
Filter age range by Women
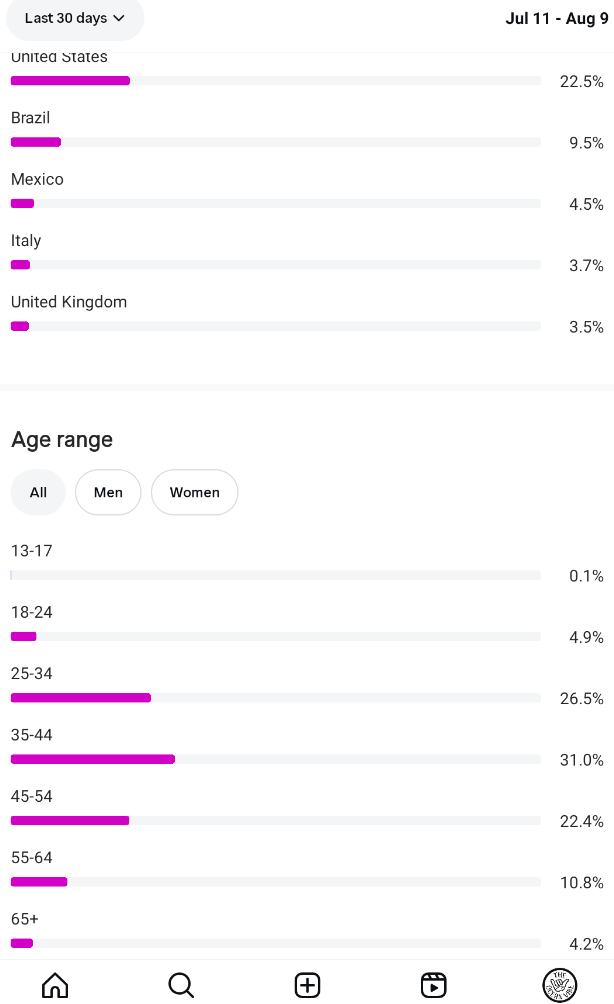point(194,492)
